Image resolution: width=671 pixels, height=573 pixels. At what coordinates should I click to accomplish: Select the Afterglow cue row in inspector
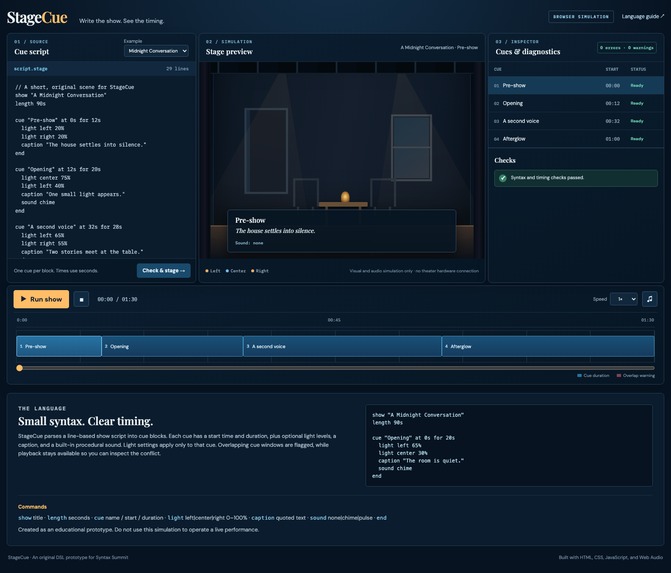click(576, 139)
